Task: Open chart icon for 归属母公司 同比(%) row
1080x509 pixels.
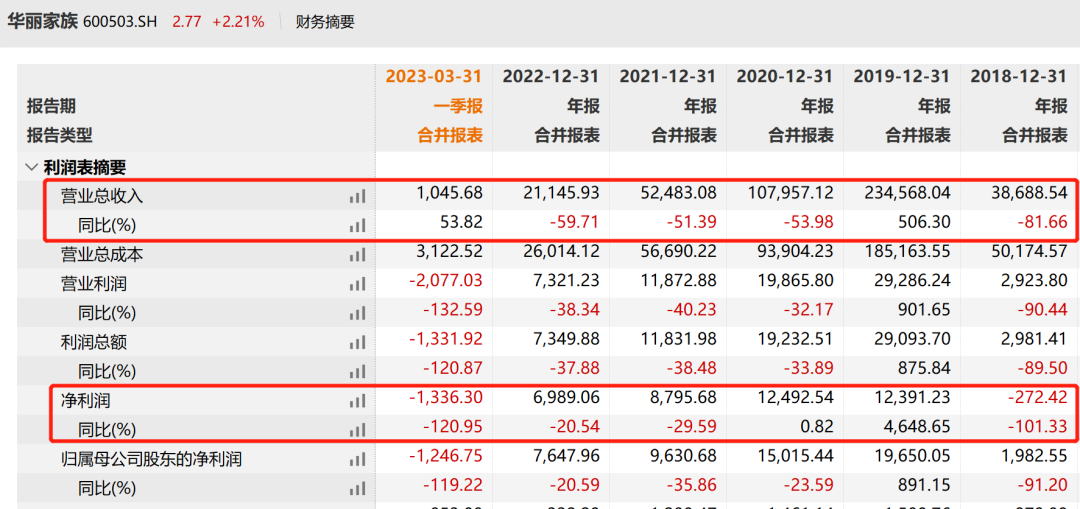Action: pos(357,489)
